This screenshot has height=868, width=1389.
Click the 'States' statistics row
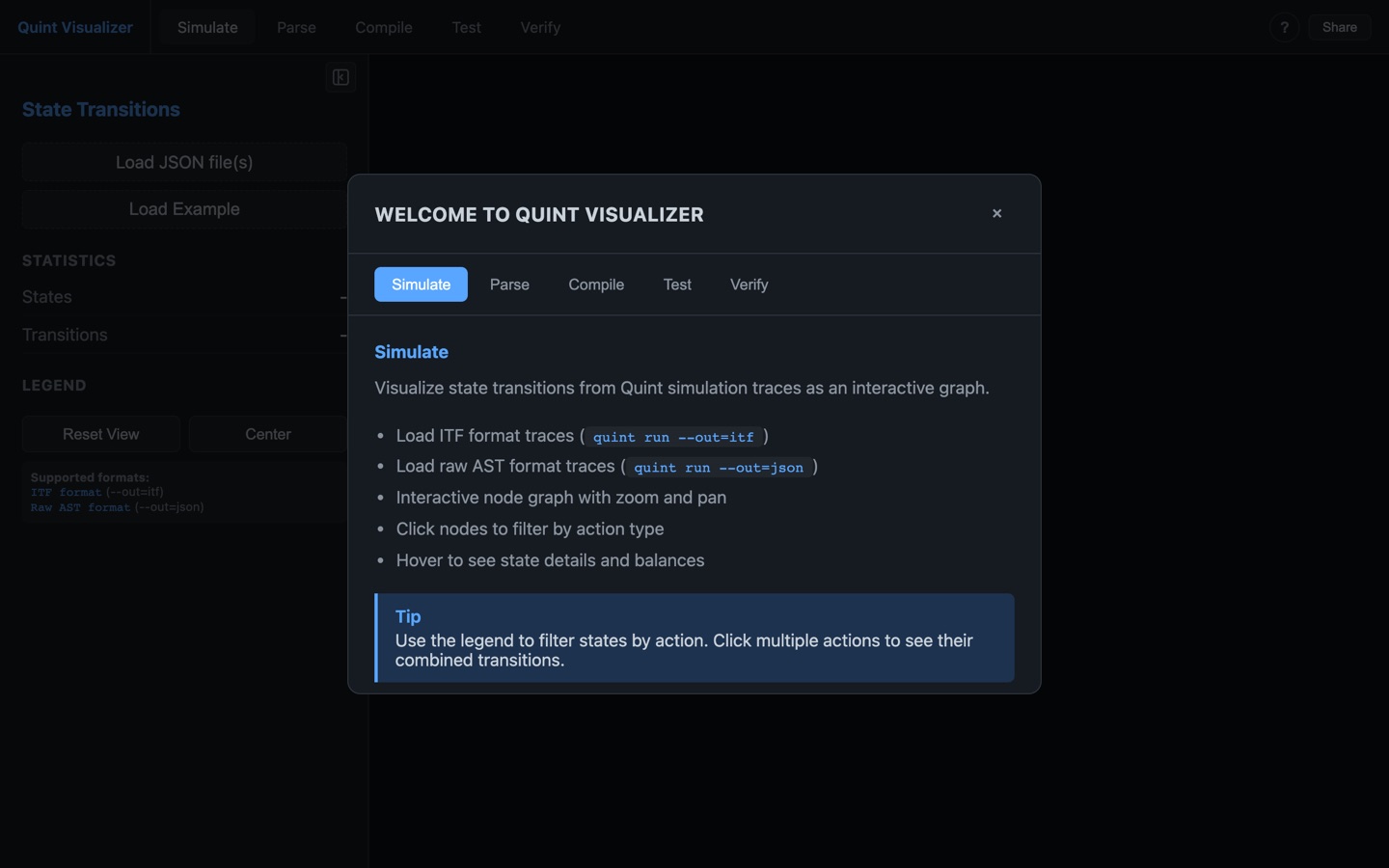[x=184, y=297]
